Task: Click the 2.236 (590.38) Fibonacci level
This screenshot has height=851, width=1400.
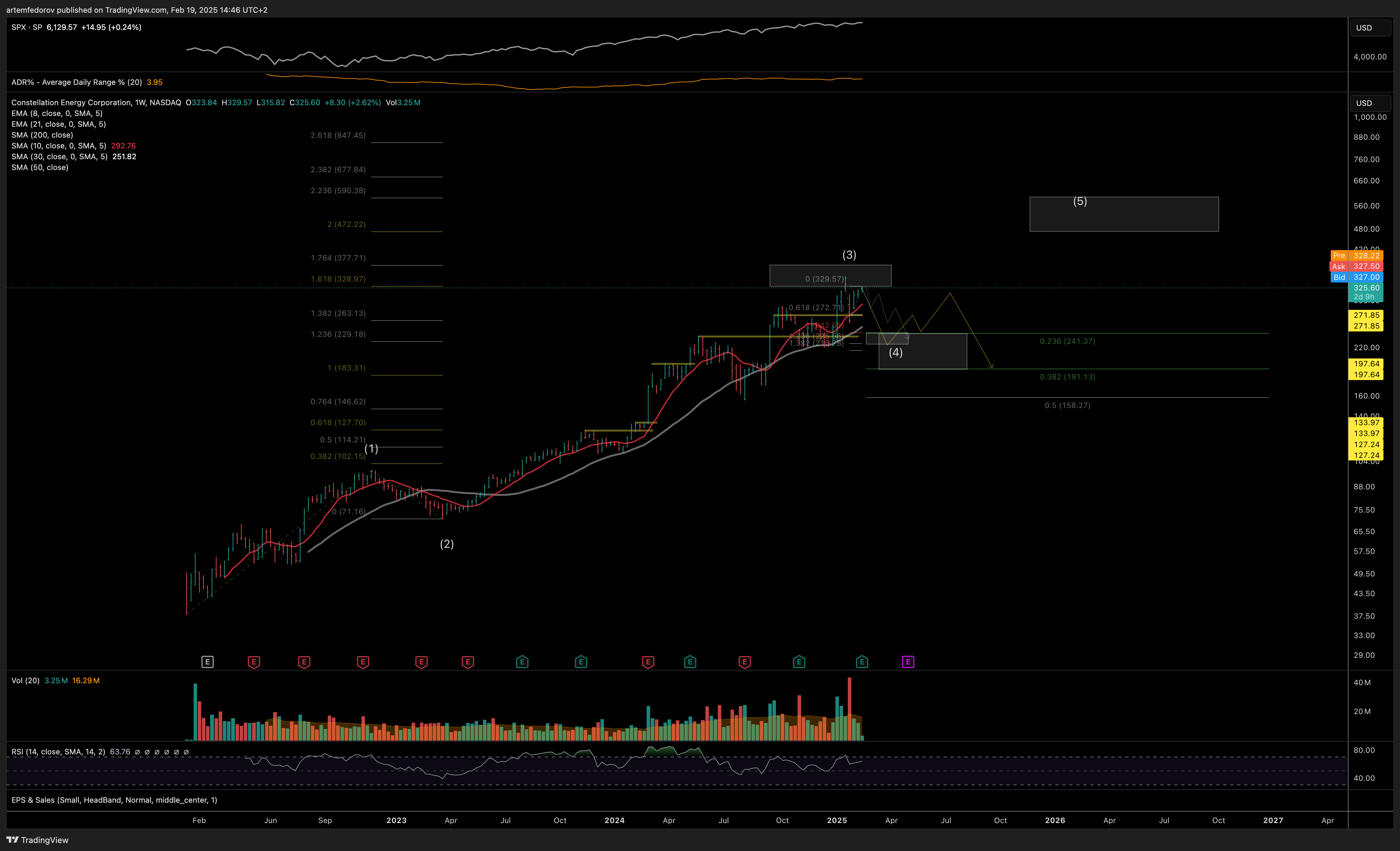Action: [x=338, y=191]
